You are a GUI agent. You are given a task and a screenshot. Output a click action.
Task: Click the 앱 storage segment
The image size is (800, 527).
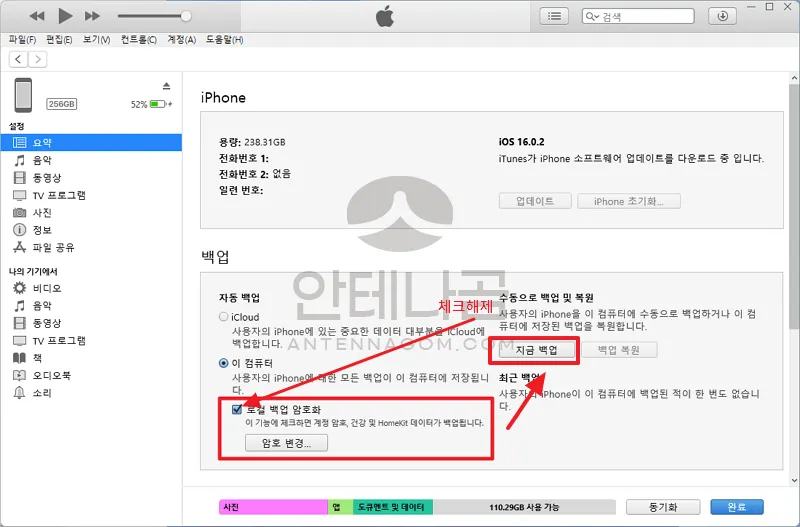pyautogui.click(x=340, y=507)
